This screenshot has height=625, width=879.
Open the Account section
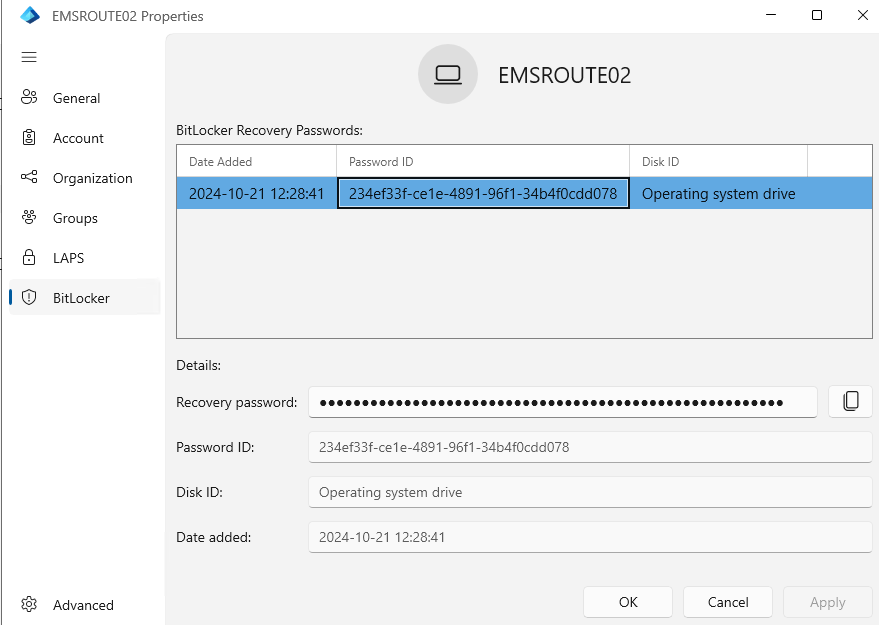click(x=78, y=138)
